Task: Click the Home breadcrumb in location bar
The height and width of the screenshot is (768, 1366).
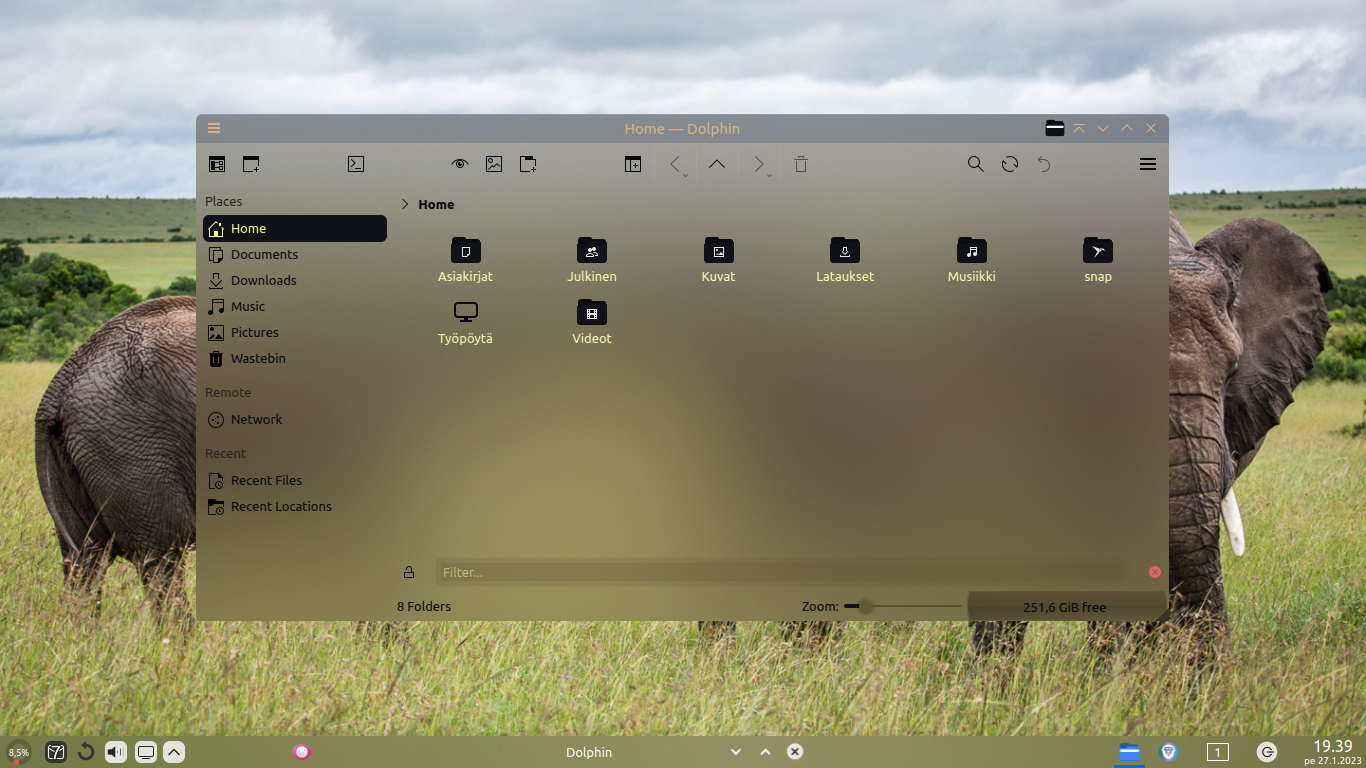Action: pos(436,204)
